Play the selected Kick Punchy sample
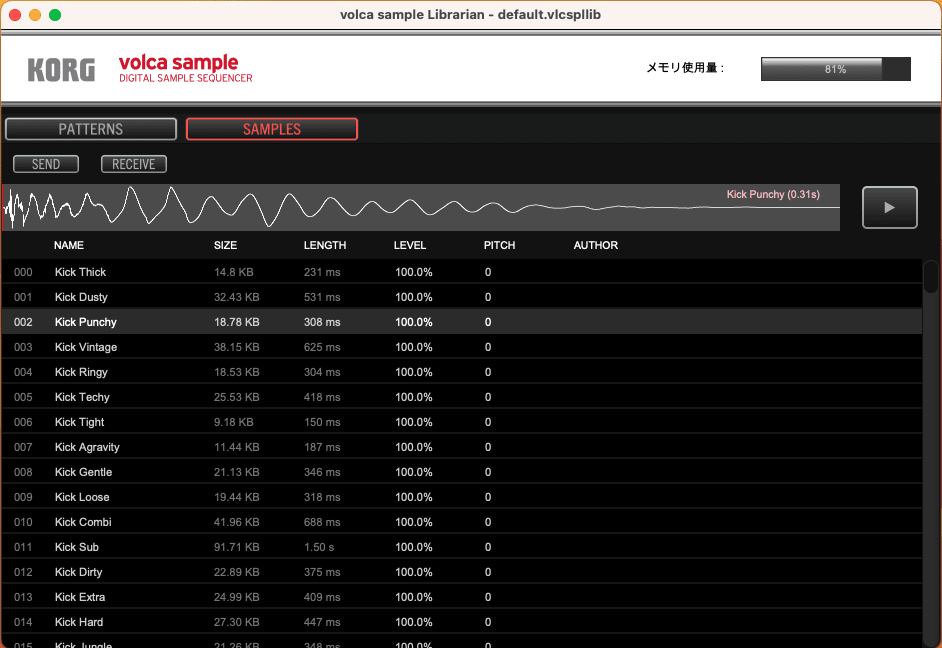 pos(889,207)
